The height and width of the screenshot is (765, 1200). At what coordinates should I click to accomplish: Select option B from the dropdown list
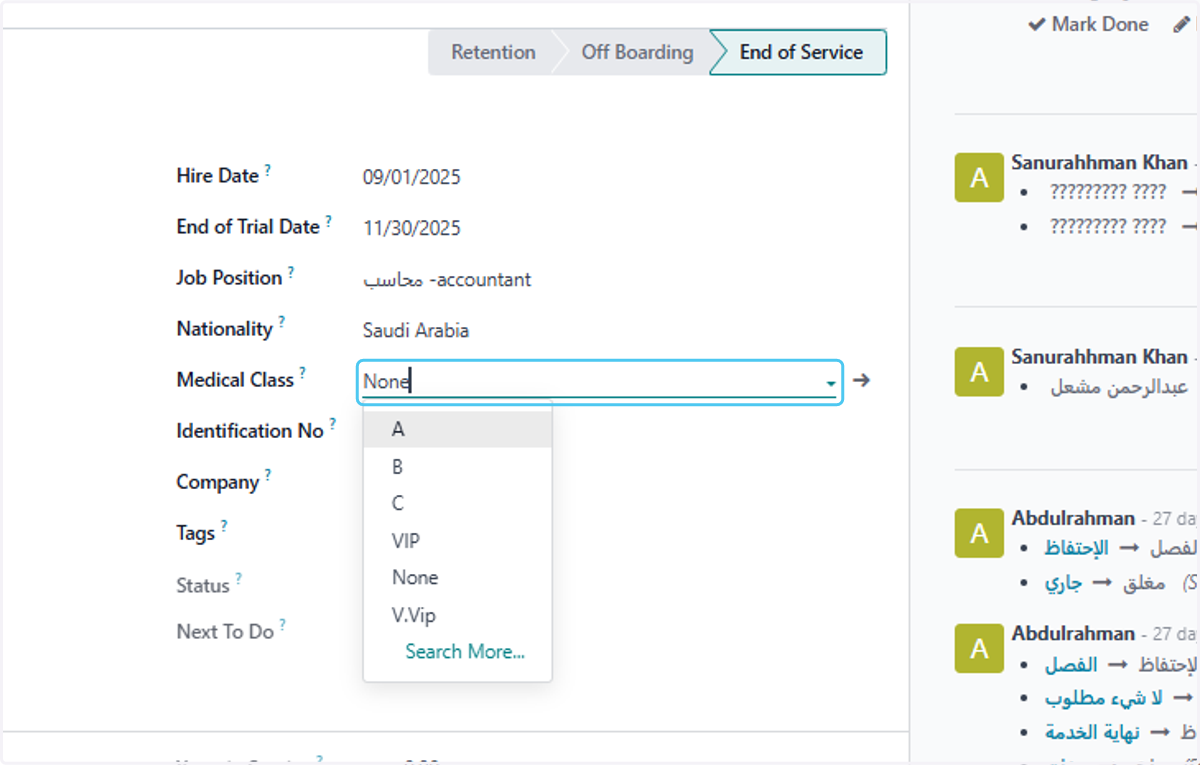457,466
